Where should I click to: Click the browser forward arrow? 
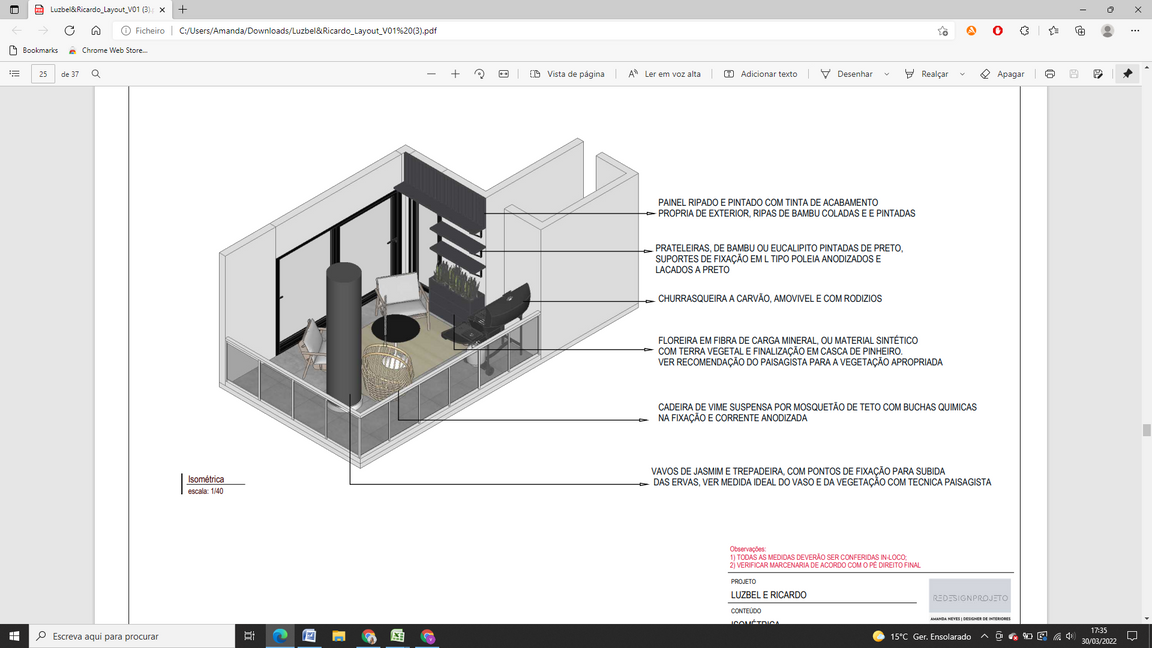tap(43, 31)
